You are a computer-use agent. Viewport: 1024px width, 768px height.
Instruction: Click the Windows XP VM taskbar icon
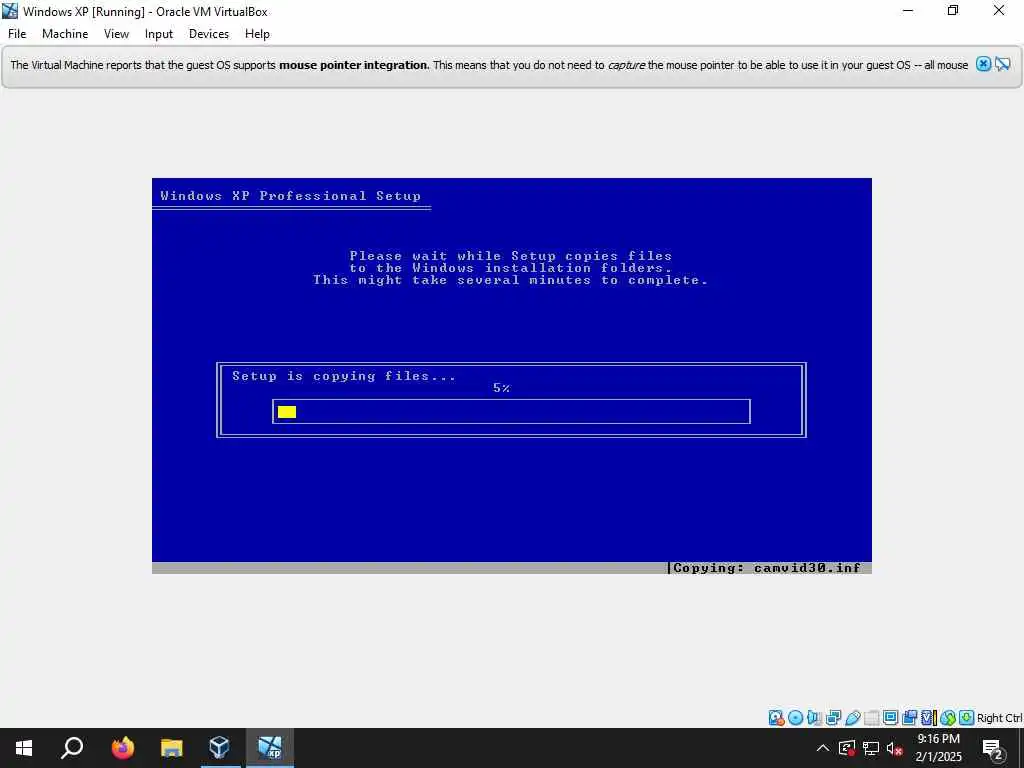click(x=270, y=748)
